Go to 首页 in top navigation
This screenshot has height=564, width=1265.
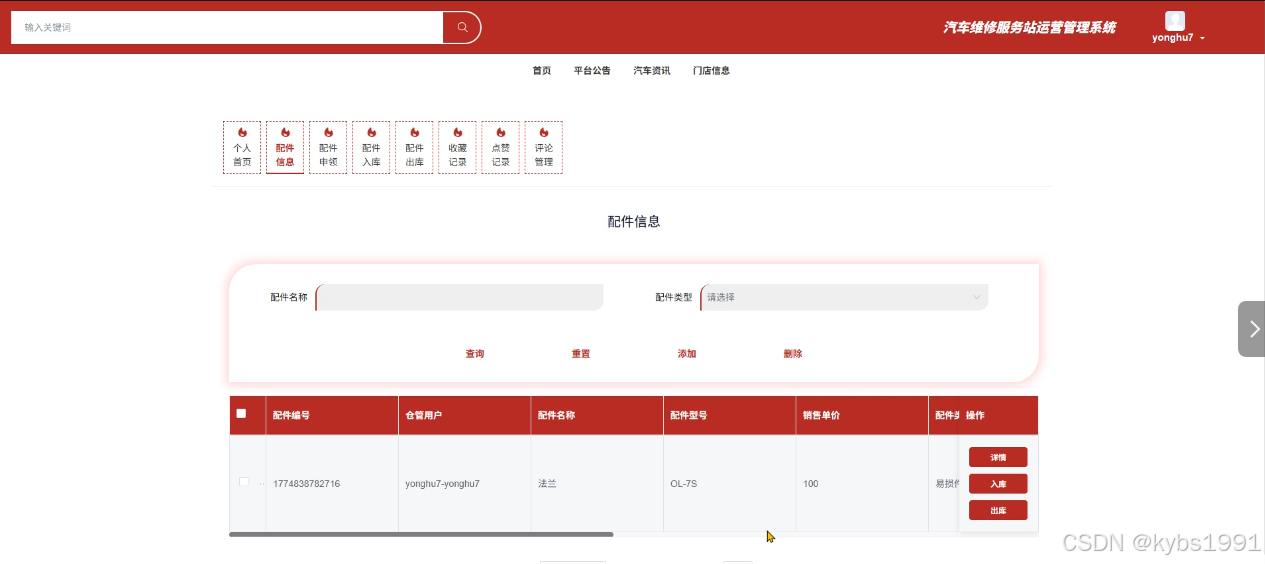pyautogui.click(x=542, y=71)
